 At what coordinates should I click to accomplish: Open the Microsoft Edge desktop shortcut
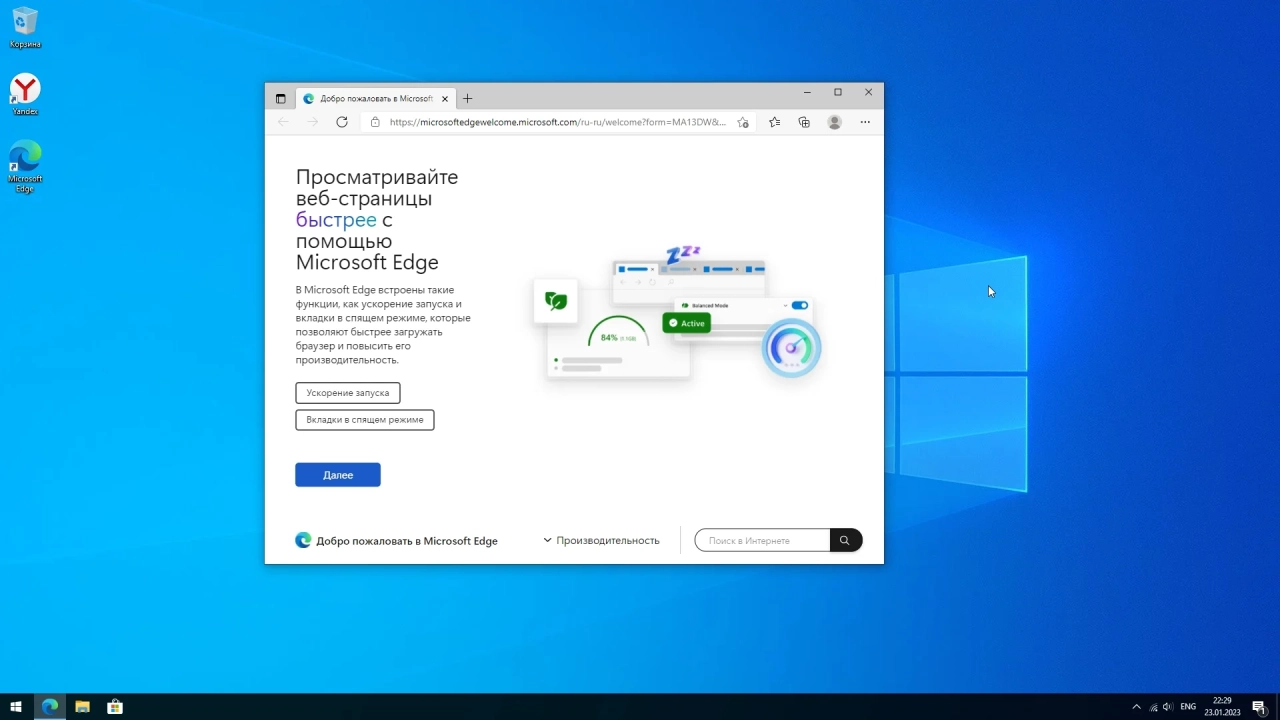point(25,166)
